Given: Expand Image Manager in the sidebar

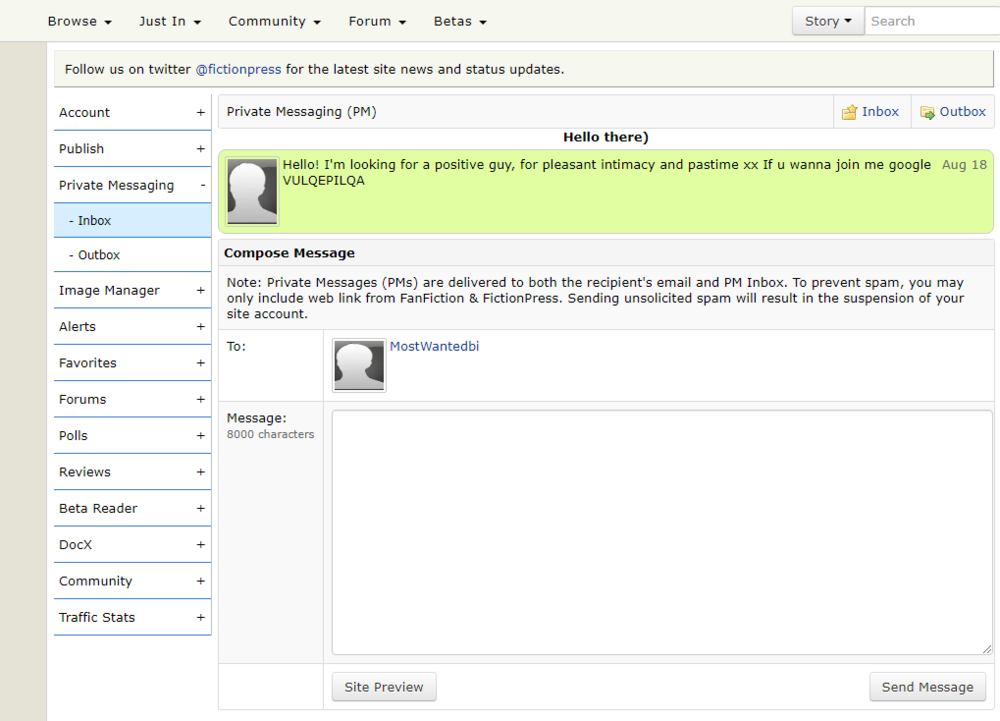Looking at the screenshot, I should point(132,290).
